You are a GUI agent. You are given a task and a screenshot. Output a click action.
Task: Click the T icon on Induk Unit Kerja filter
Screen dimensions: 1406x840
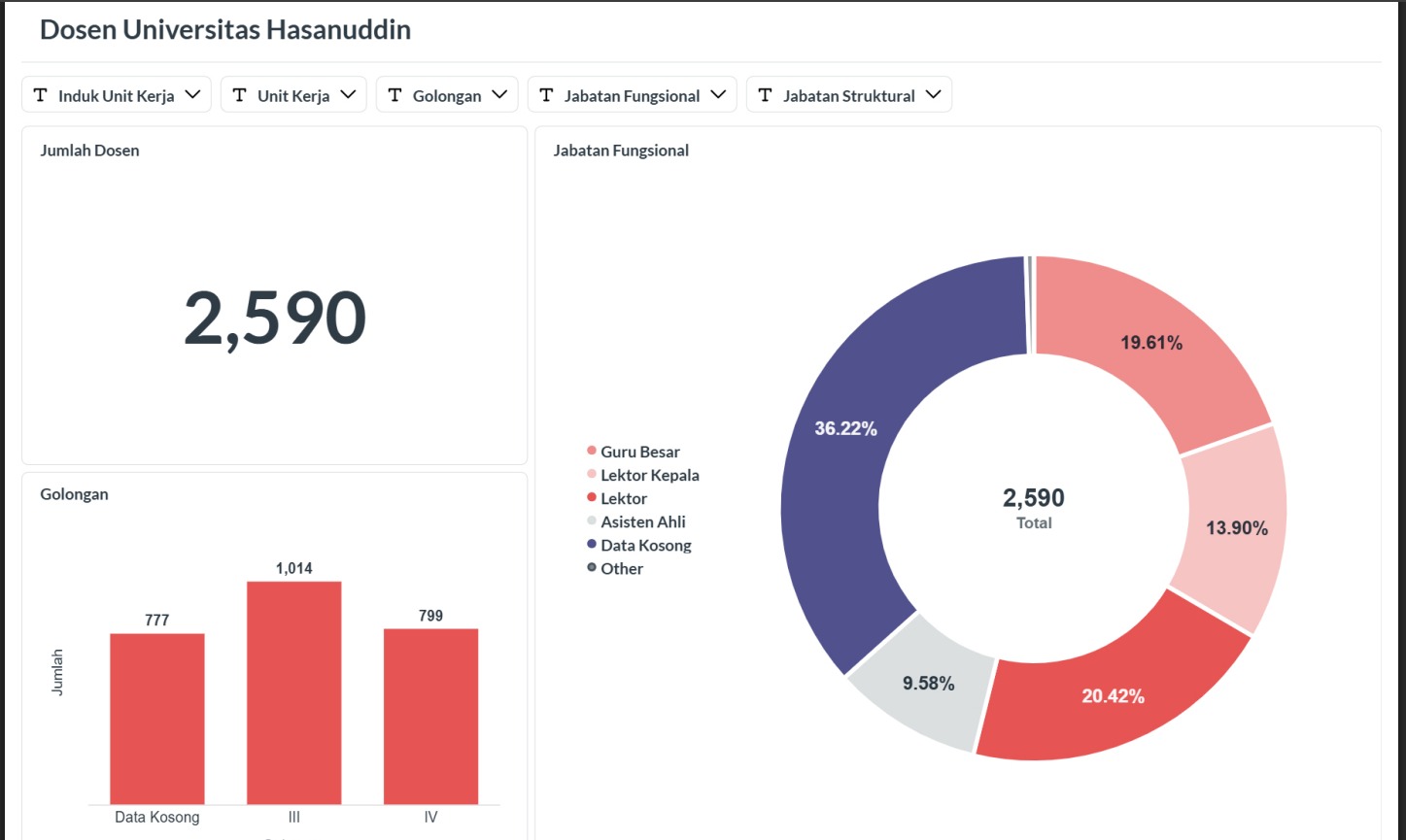tap(40, 95)
